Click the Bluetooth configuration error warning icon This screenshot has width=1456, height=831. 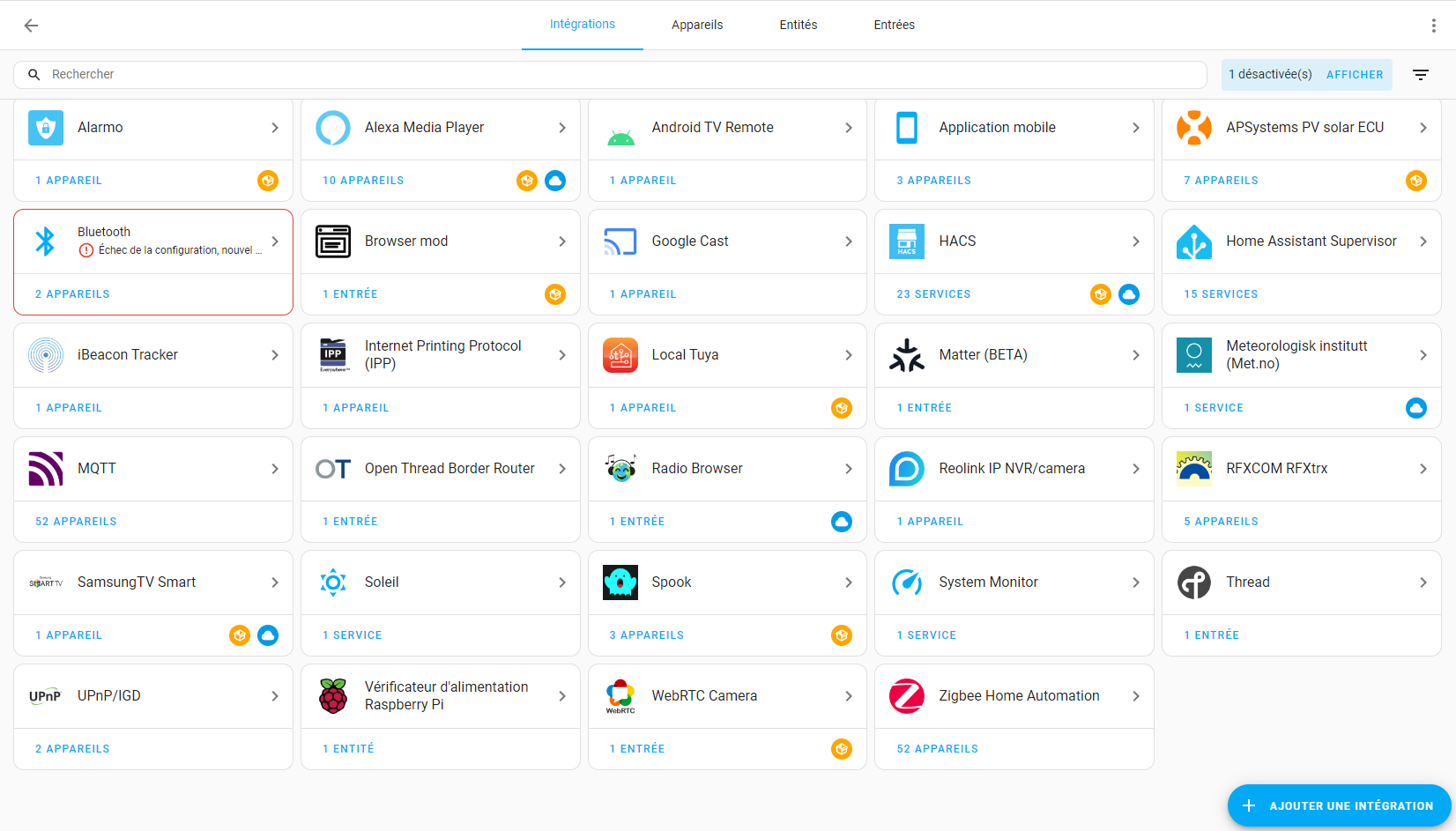click(x=86, y=250)
